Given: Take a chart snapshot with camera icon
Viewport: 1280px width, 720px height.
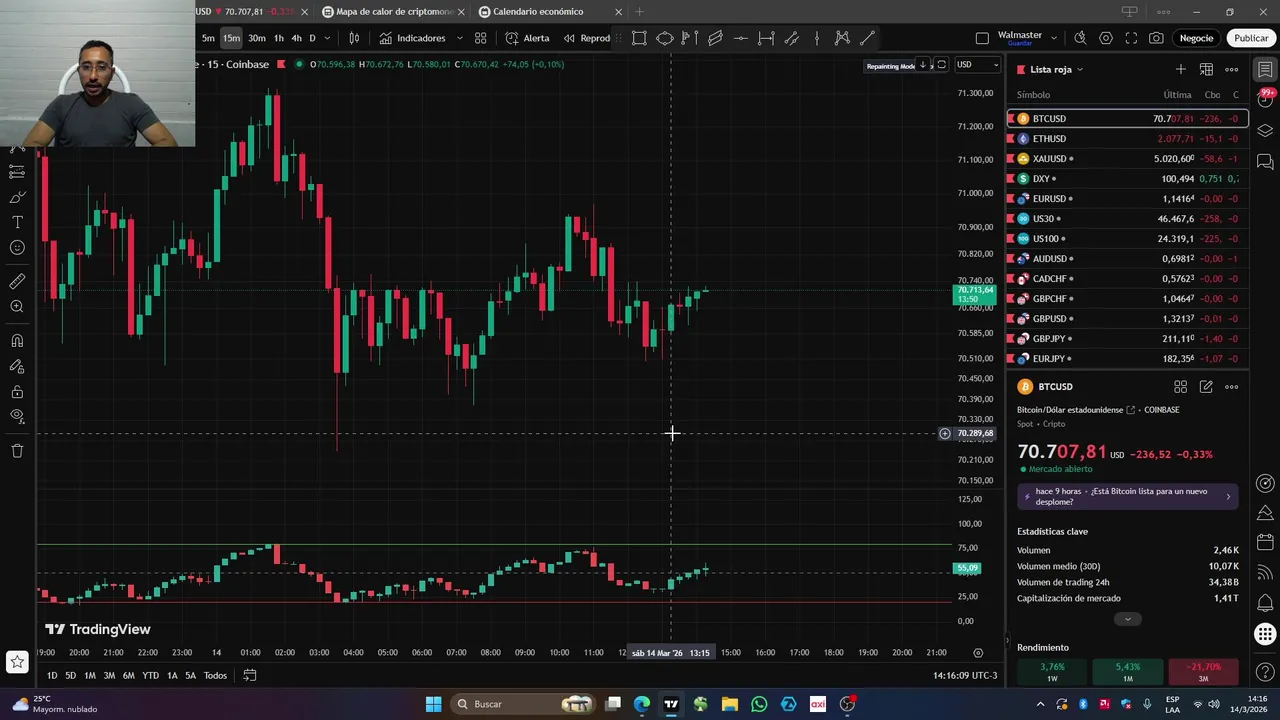Looking at the screenshot, I should pyautogui.click(x=1156, y=38).
